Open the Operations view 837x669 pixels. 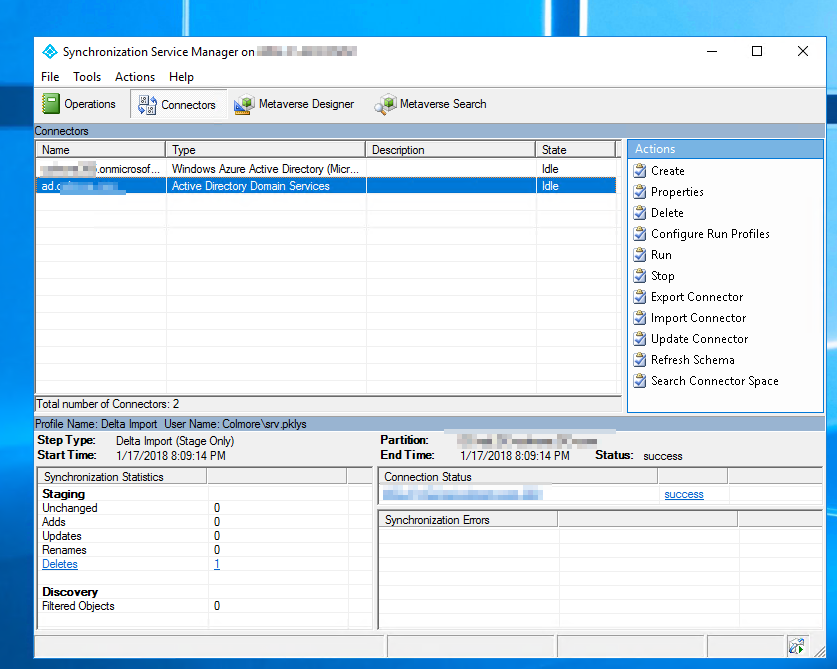[80, 104]
